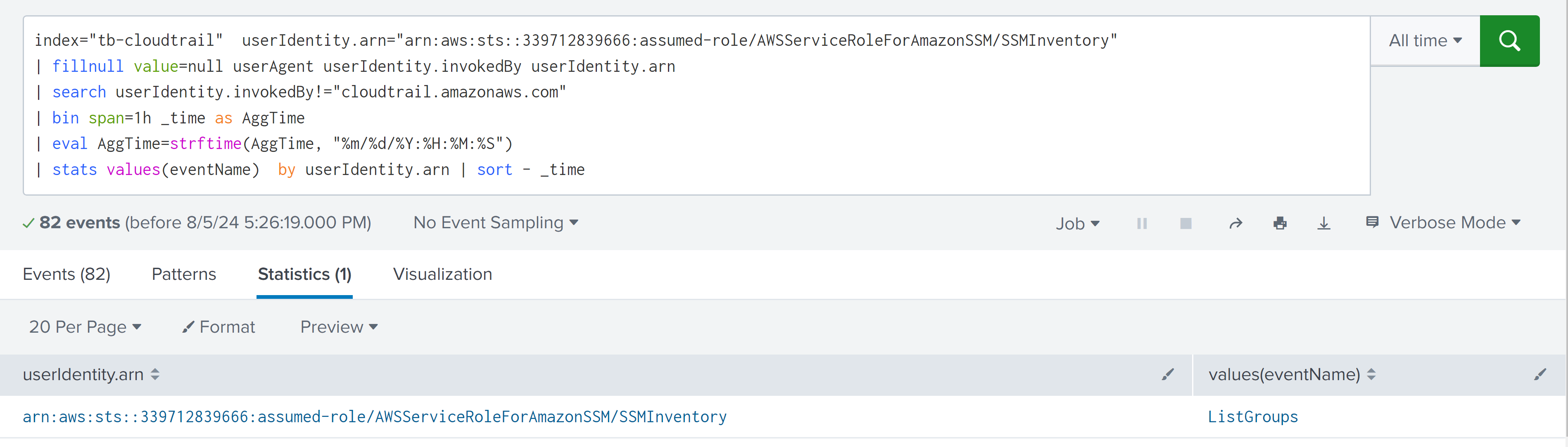Stop the search job
The height and width of the screenshot is (447, 1568).
pos(1185,223)
